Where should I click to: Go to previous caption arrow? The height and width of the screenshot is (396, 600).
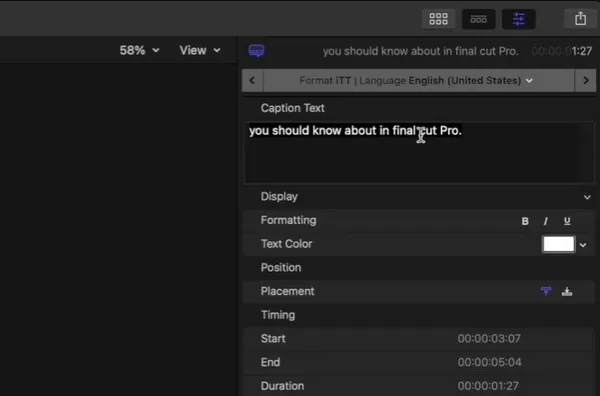point(252,80)
